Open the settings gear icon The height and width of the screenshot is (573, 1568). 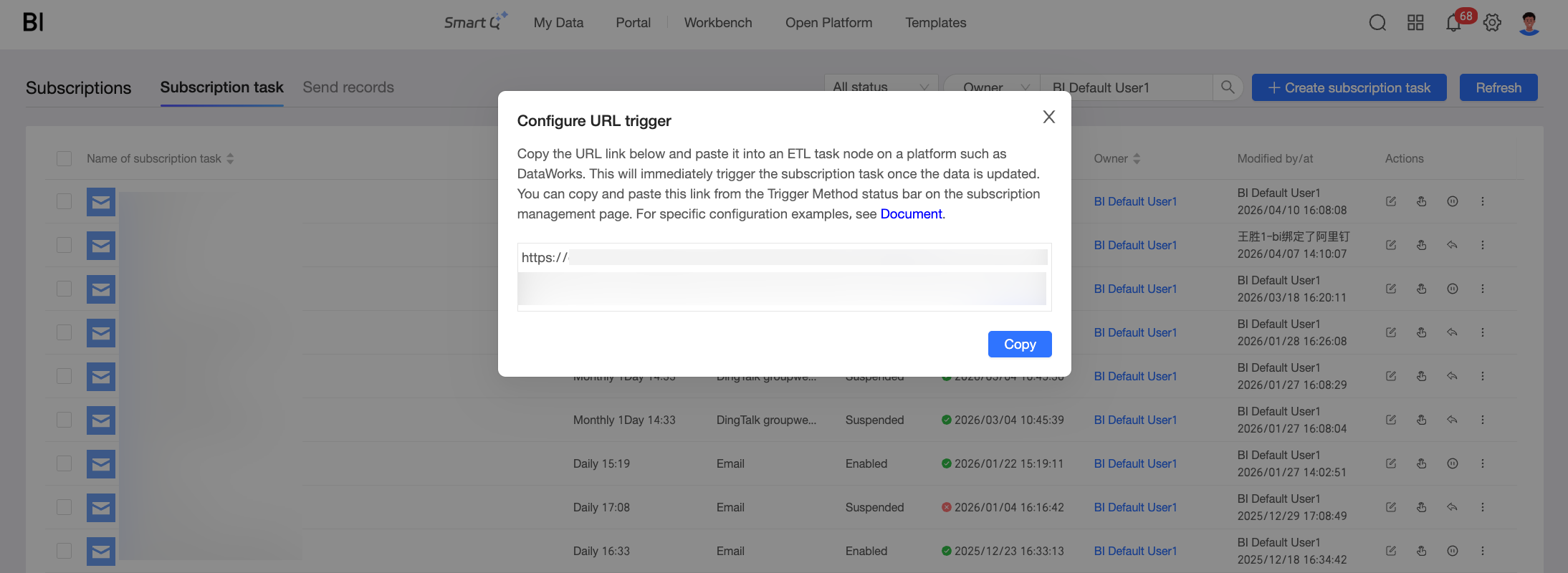tap(1492, 23)
